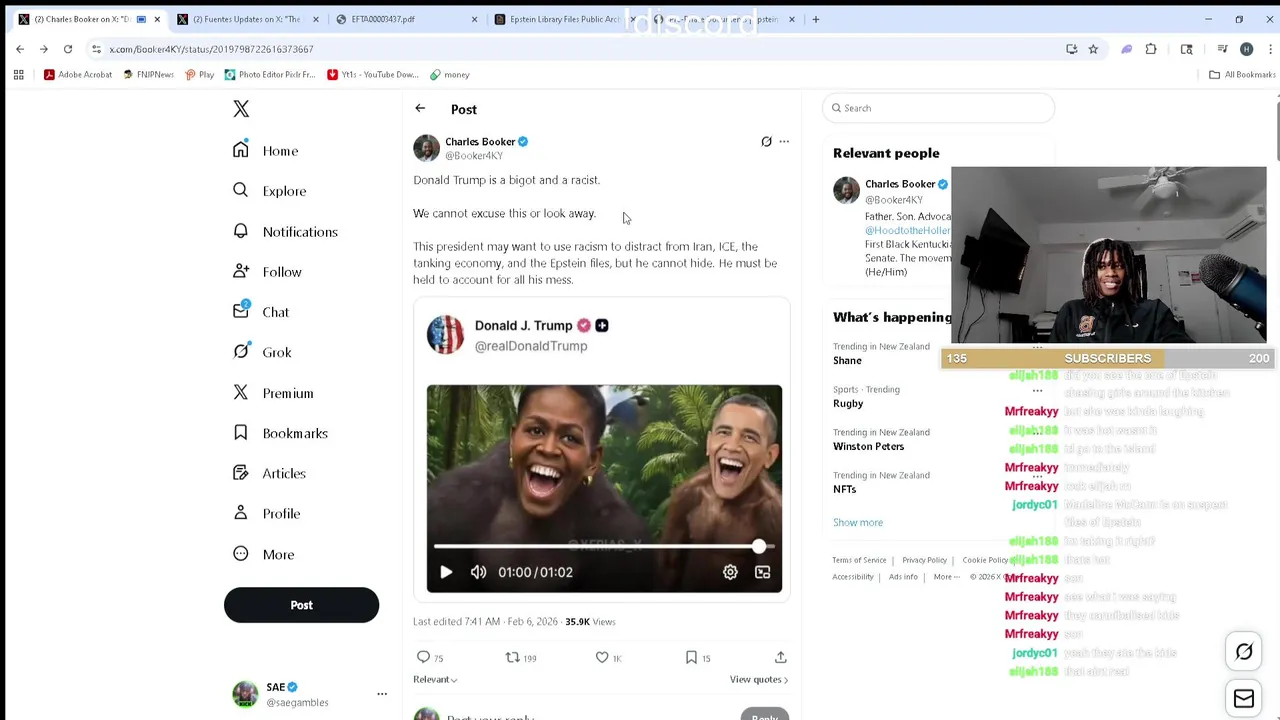Open the Winston Peters trending topic
1280x720 pixels.
coord(868,446)
